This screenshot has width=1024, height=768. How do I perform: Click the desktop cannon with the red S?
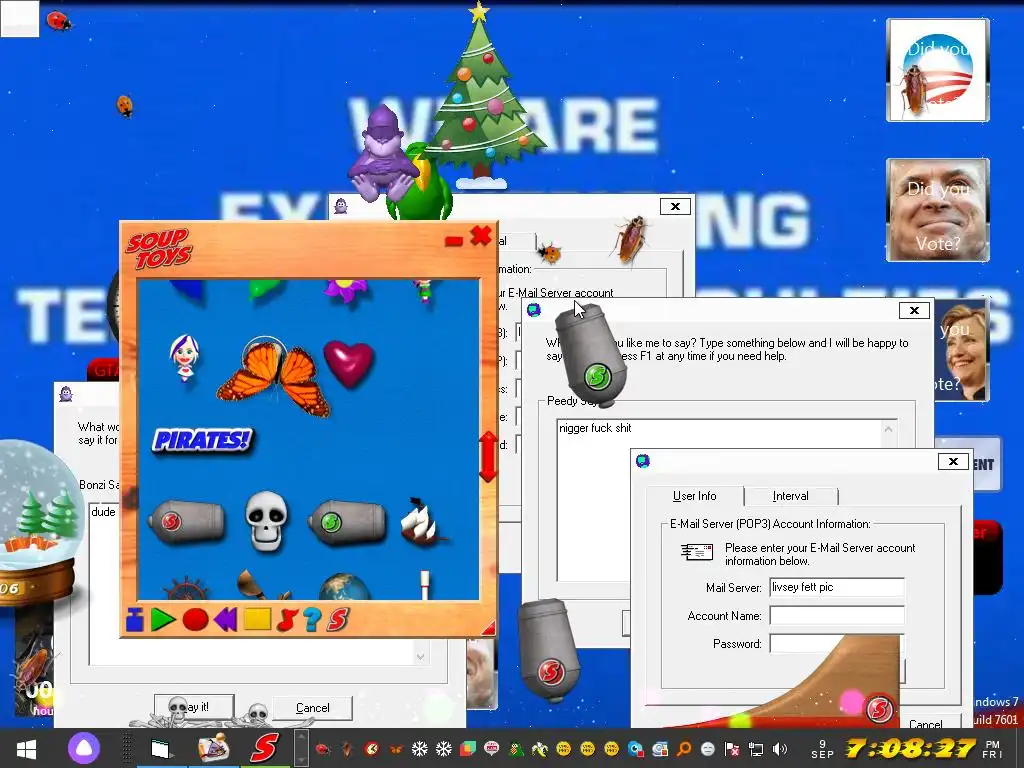coord(550,650)
